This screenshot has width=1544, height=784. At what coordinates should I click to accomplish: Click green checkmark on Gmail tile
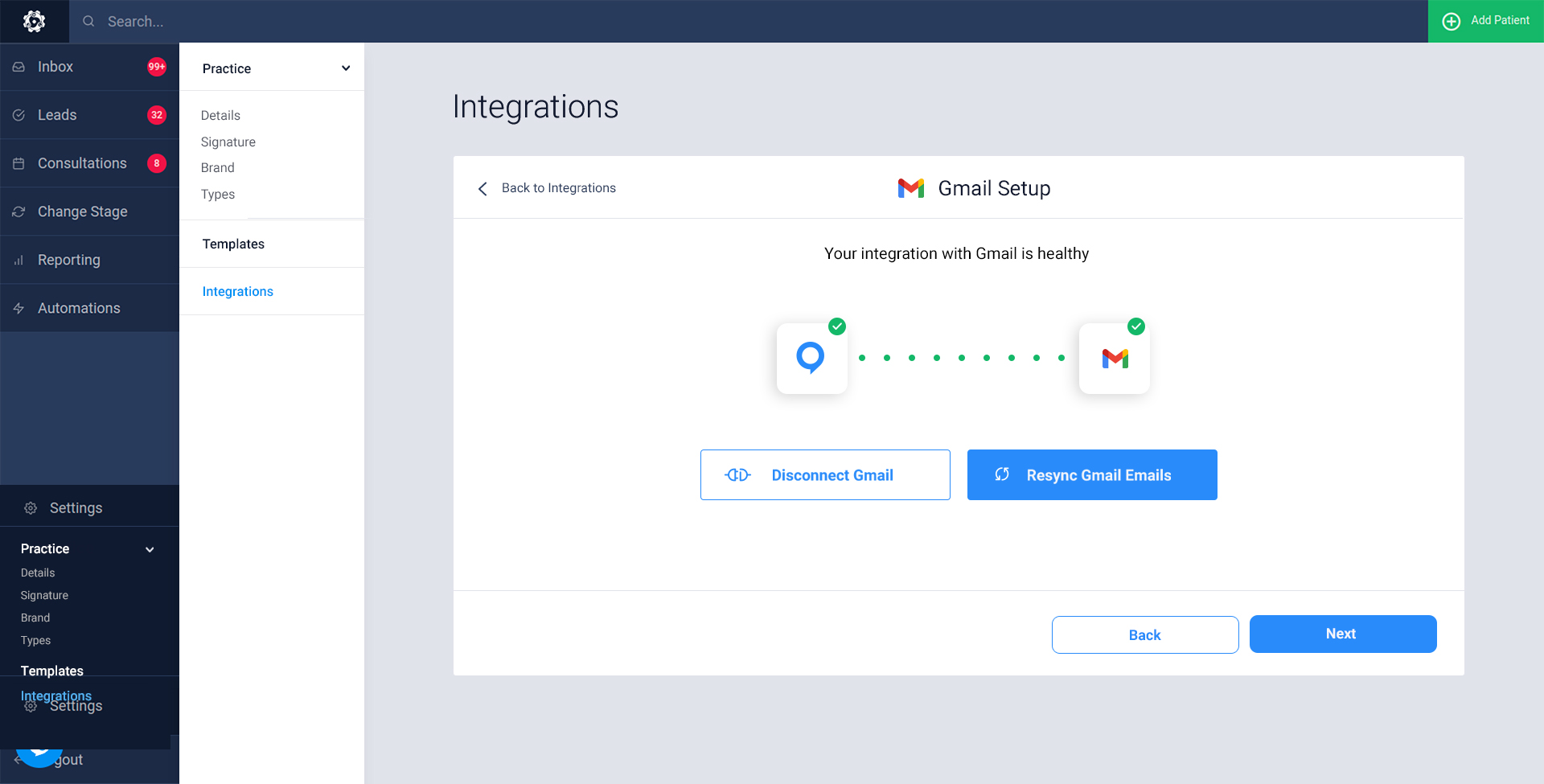pyautogui.click(x=1136, y=326)
